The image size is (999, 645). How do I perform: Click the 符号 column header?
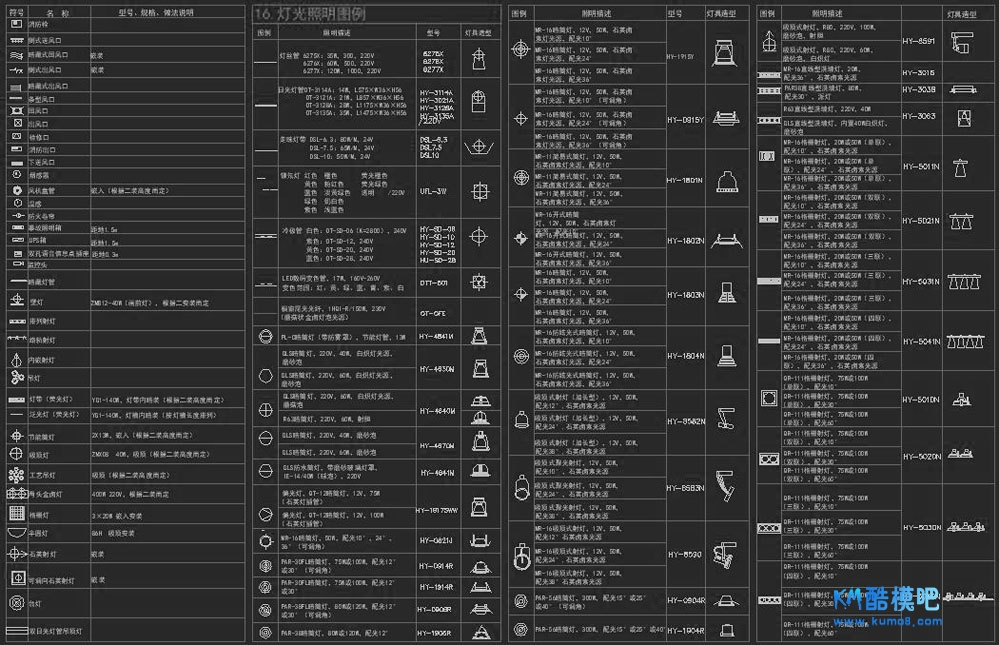(16, 11)
